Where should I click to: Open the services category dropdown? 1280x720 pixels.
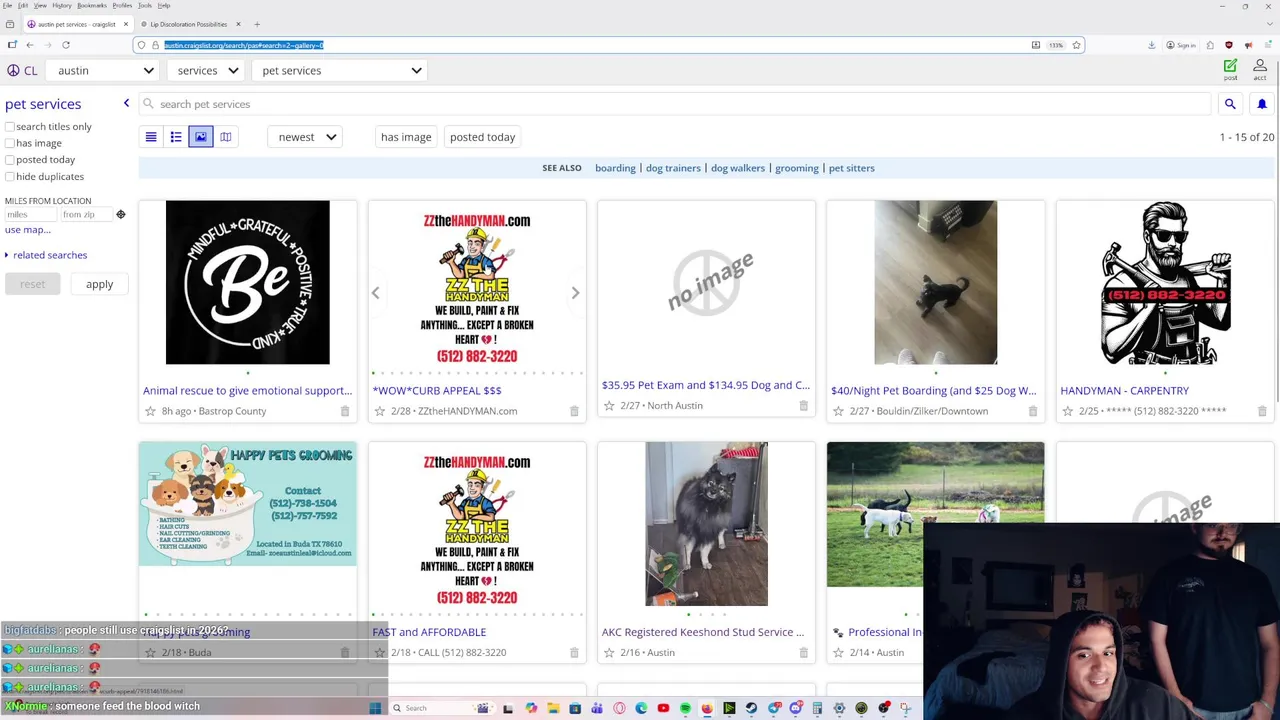(208, 70)
